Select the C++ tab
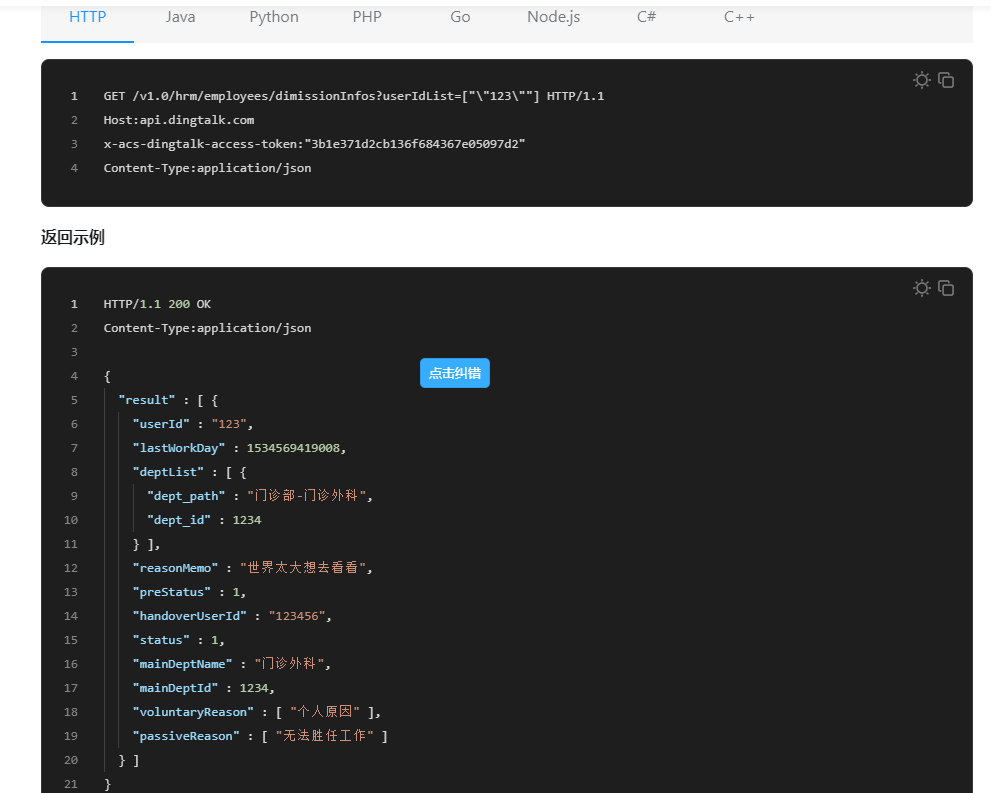This screenshot has width=991, height=793. click(739, 17)
